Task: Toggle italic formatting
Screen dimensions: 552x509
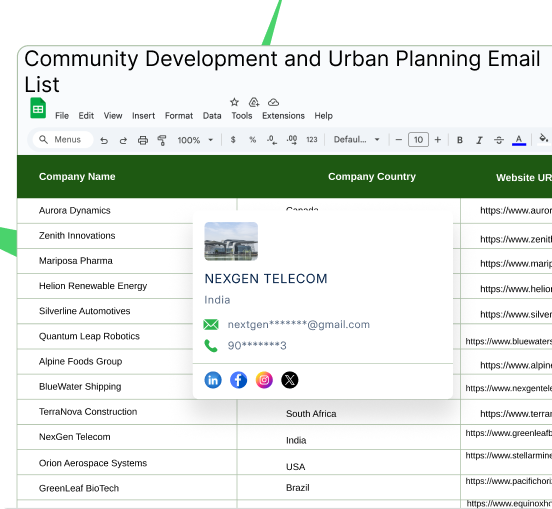Action: tap(479, 140)
